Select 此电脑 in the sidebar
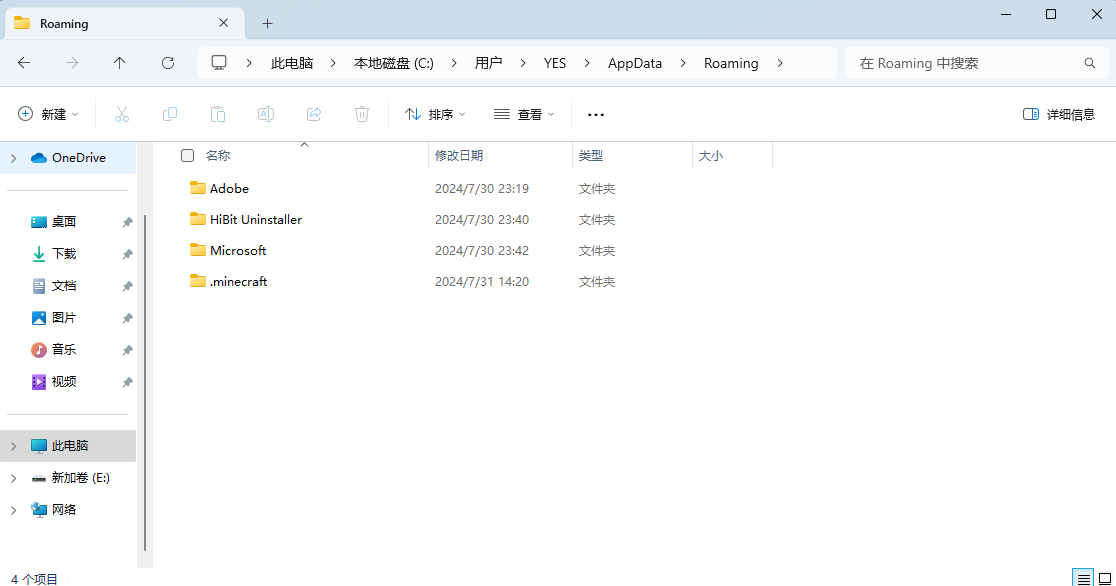The width and height of the screenshot is (1116, 586). pos(70,446)
